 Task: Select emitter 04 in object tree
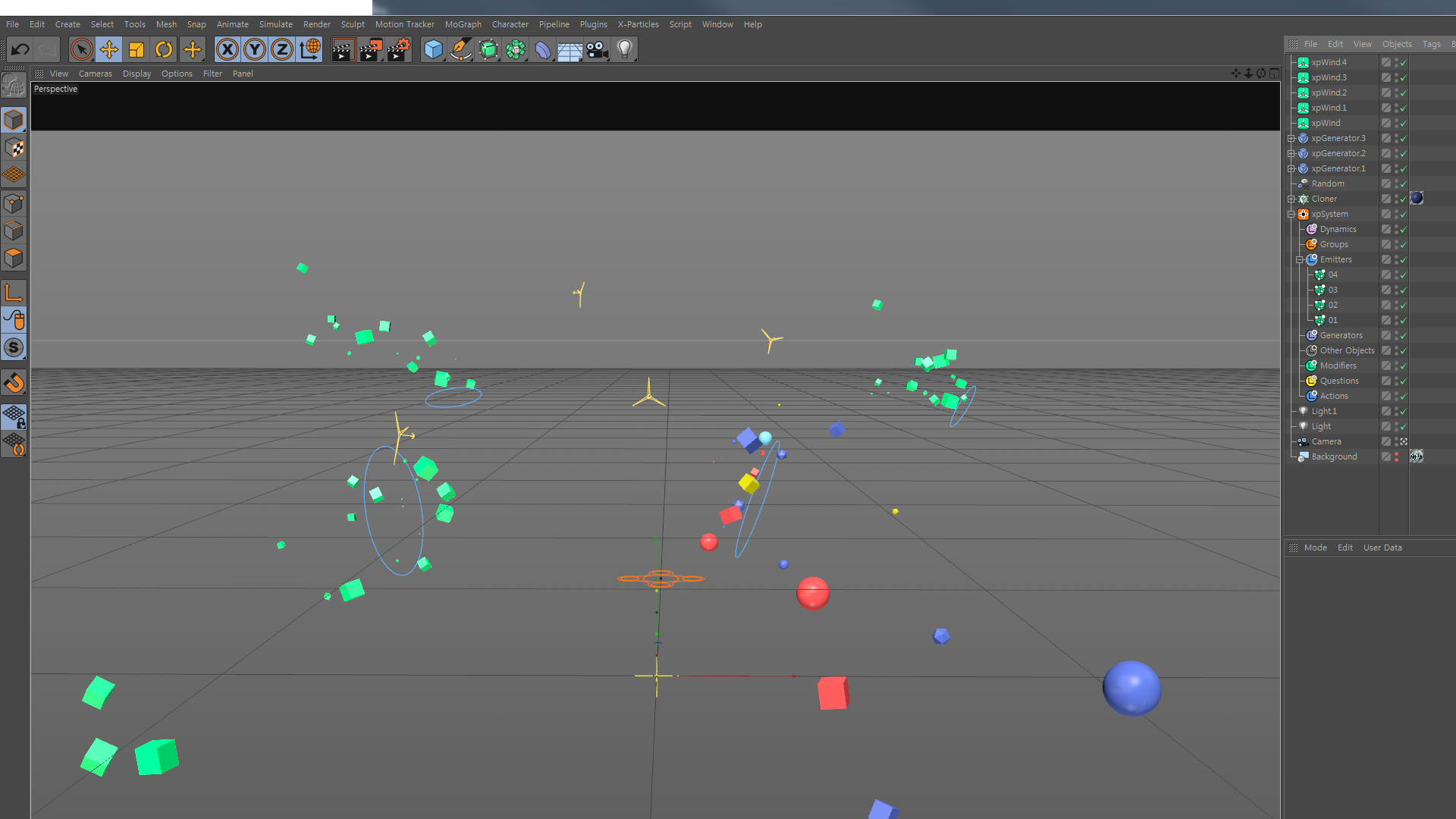click(1332, 275)
